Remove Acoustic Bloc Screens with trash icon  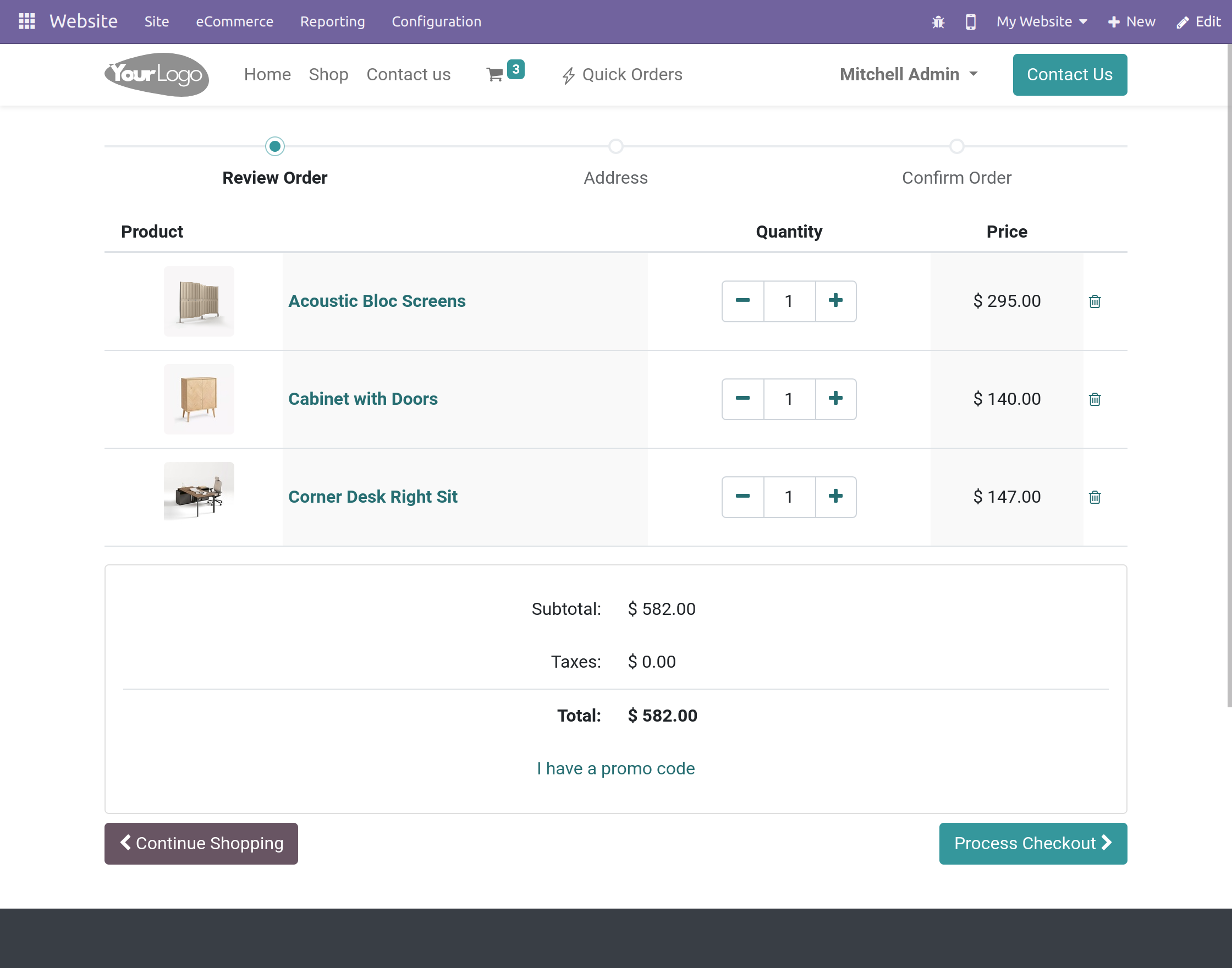[1095, 301]
